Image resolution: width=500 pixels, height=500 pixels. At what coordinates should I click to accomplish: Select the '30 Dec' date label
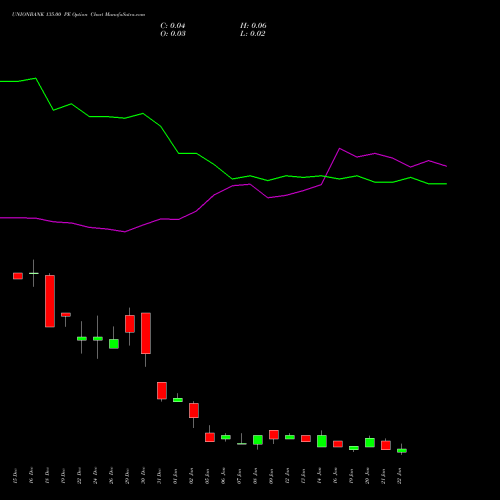(143, 476)
